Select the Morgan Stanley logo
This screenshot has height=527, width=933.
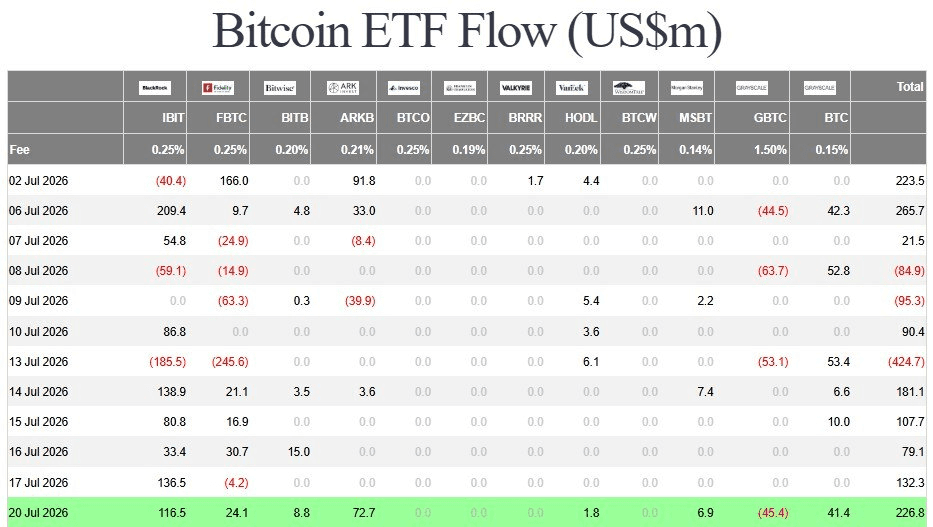click(687, 88)
